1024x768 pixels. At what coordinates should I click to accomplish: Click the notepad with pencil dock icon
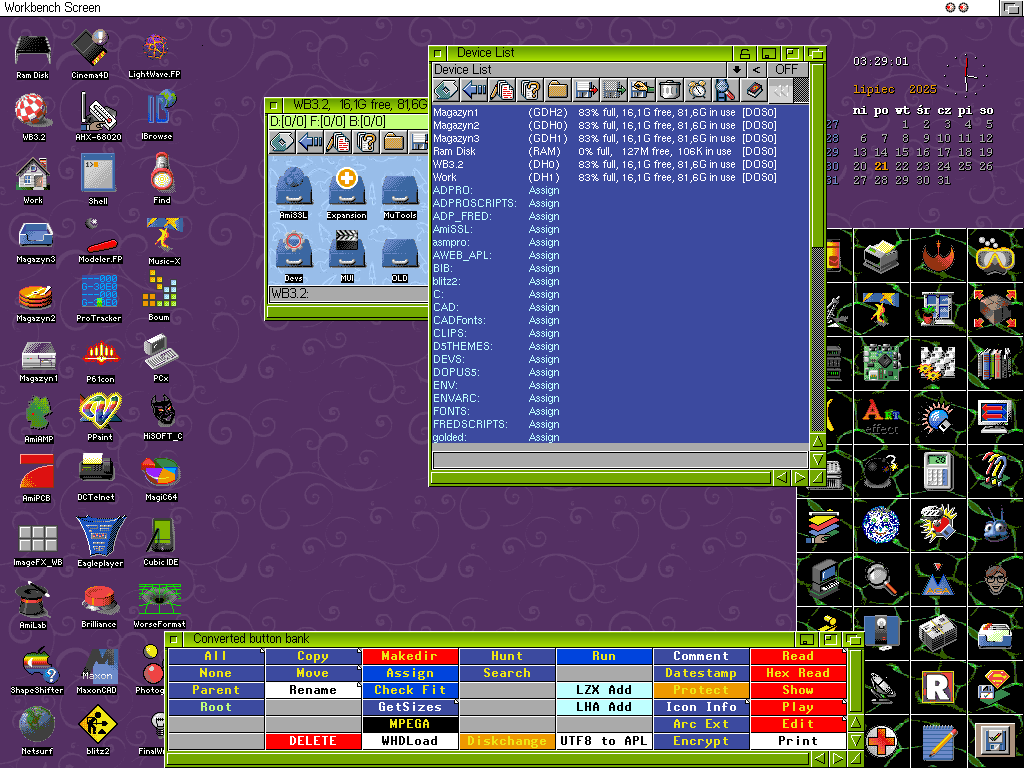[938, 741]
